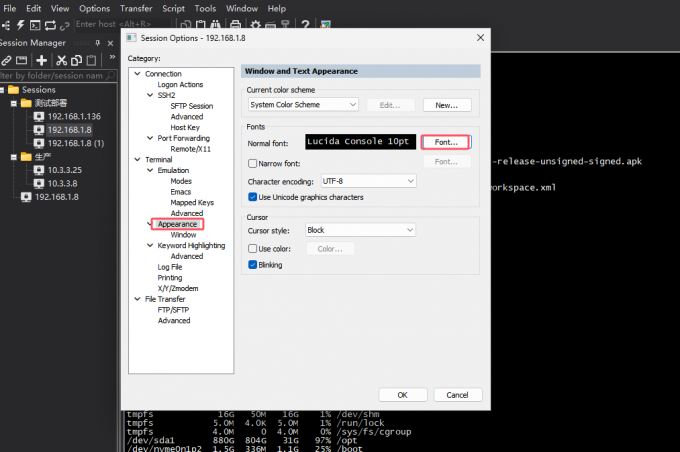The image size is (680, 452).
Task: Open the Cursor style Block dropdown
Action: (x=360, y=230)
